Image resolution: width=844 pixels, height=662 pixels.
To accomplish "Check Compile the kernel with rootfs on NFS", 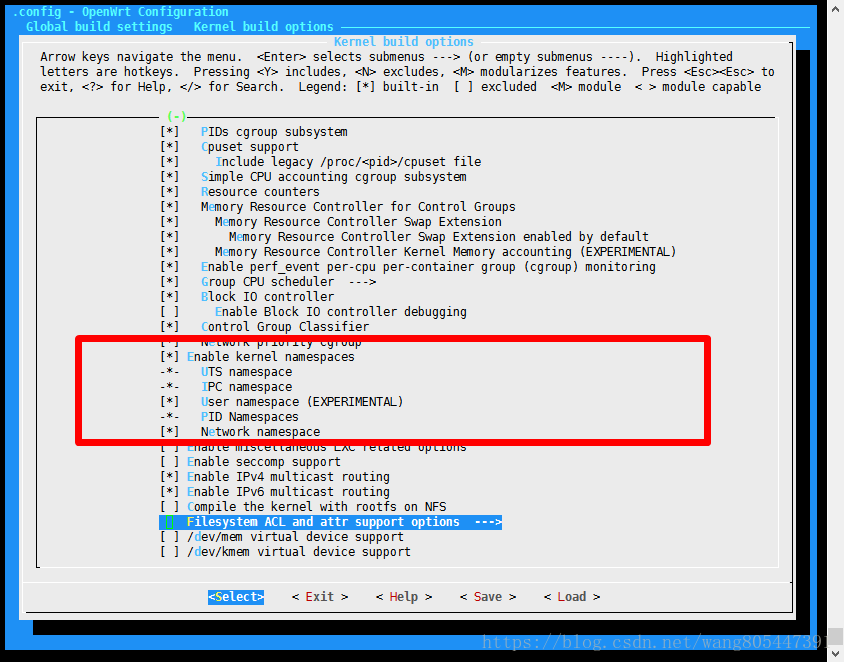I will (x=170, y=507).
